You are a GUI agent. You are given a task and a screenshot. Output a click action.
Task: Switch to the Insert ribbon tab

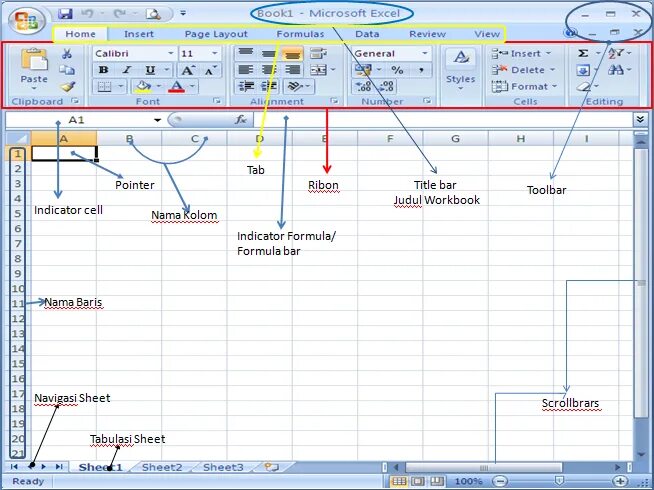(139, 34)
